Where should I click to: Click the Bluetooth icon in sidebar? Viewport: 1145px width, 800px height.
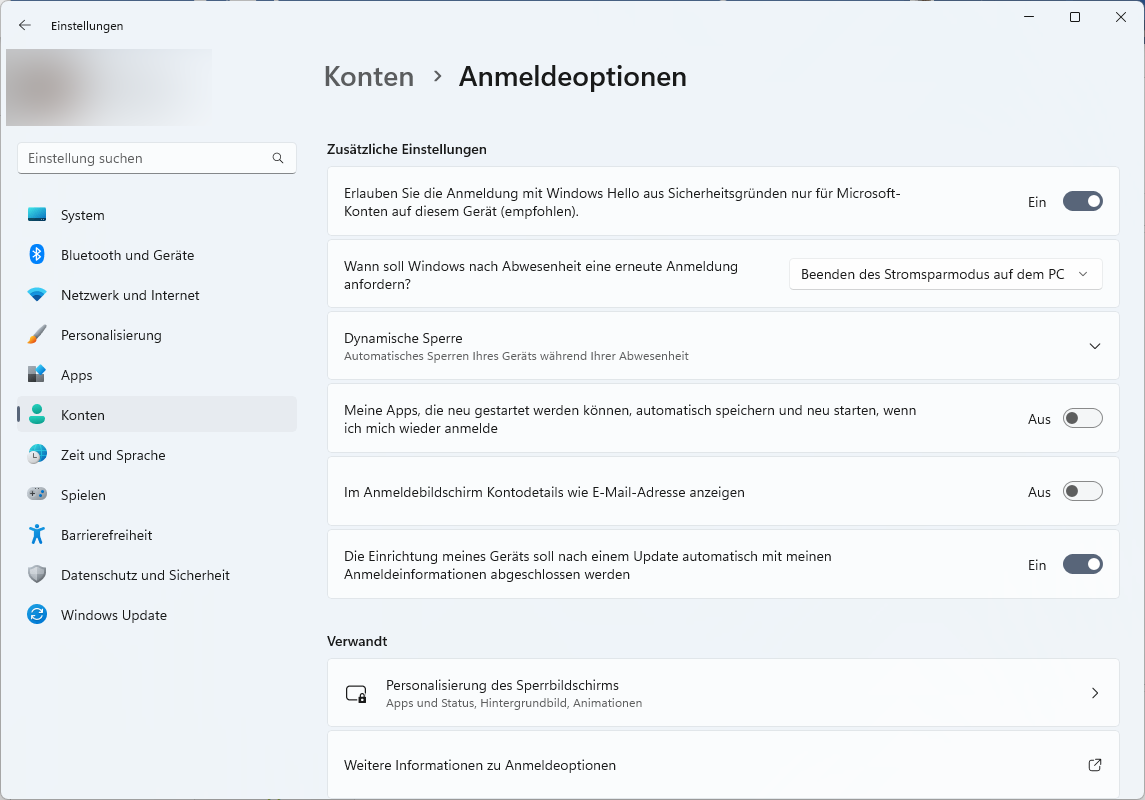(37, 254)
